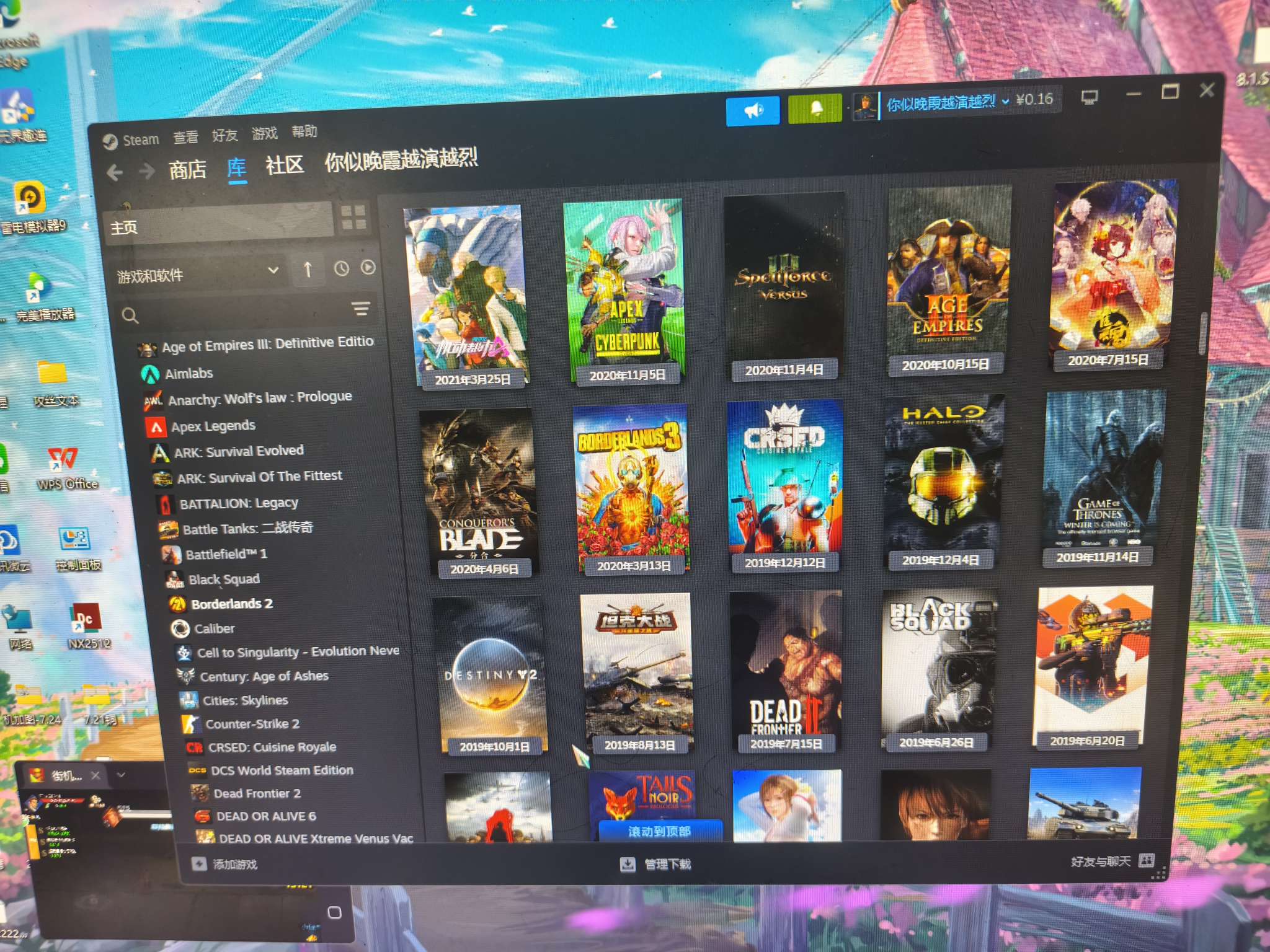Click the 好友与聊天 button
This screenshot has height=952, width=1270.
point(1113,861)
